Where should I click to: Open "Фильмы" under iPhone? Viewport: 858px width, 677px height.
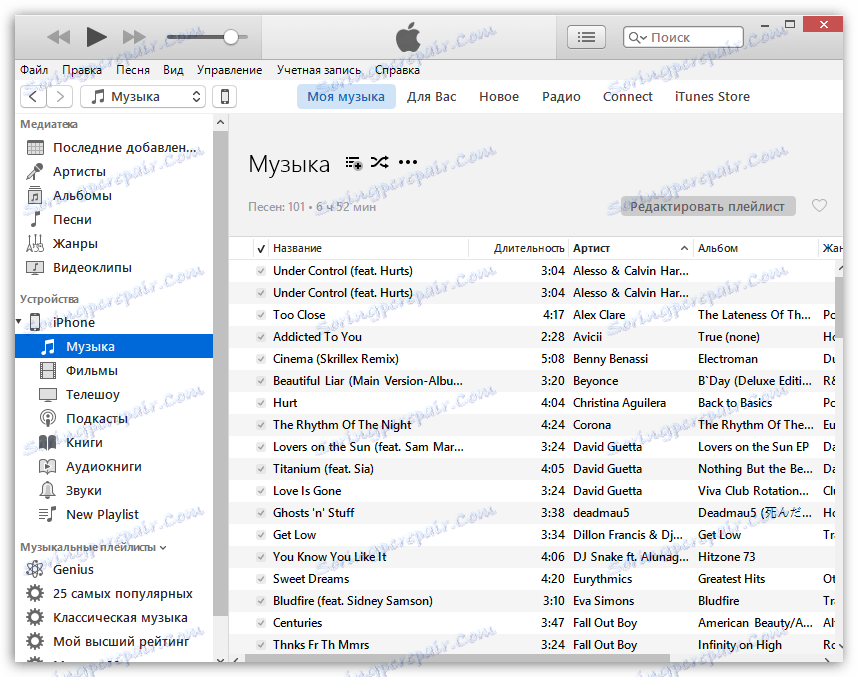pyautogui.click(x=114, y=371)
